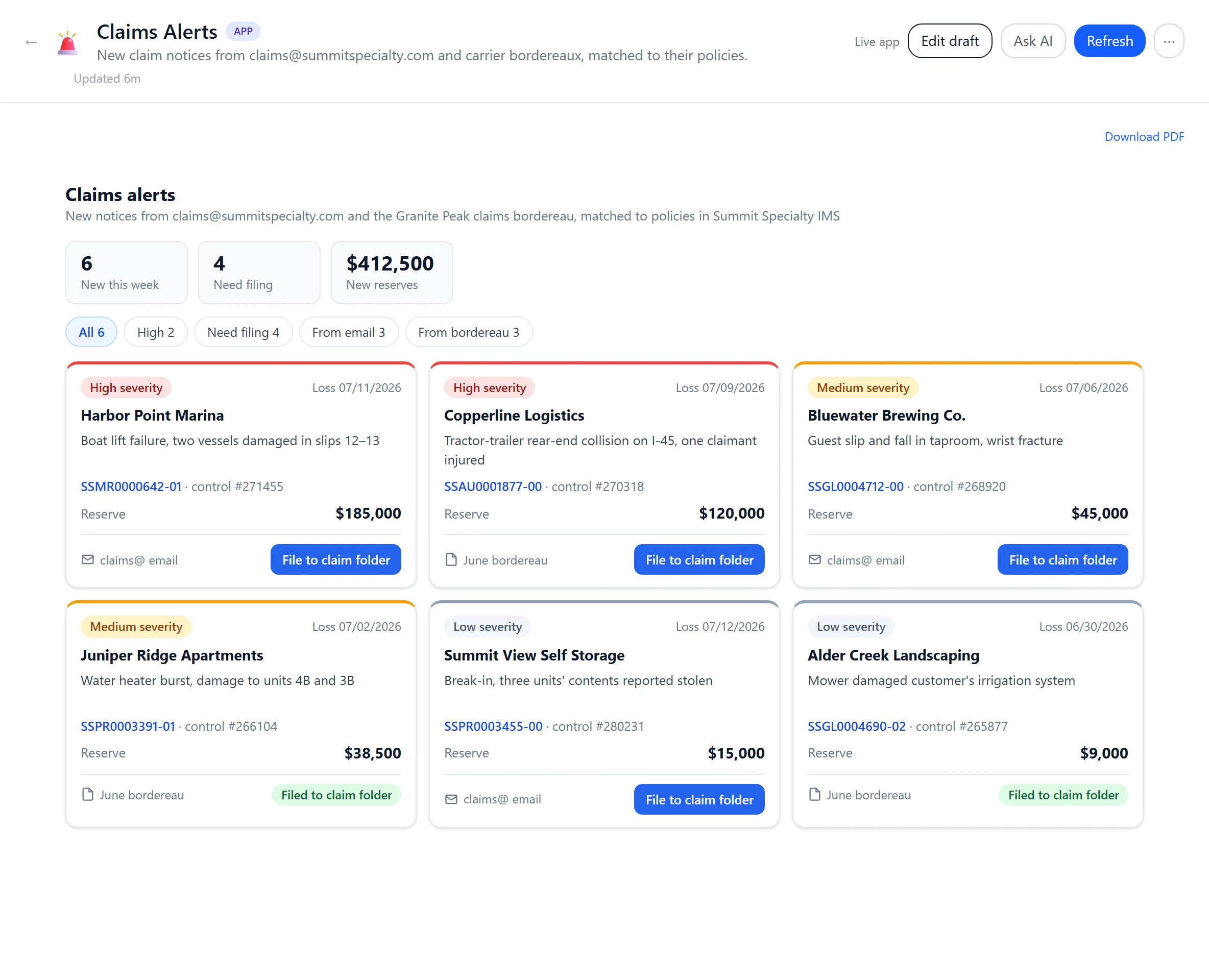
Task: Click High severity tag on Copperline Logistics
Action: coord(489,387)
